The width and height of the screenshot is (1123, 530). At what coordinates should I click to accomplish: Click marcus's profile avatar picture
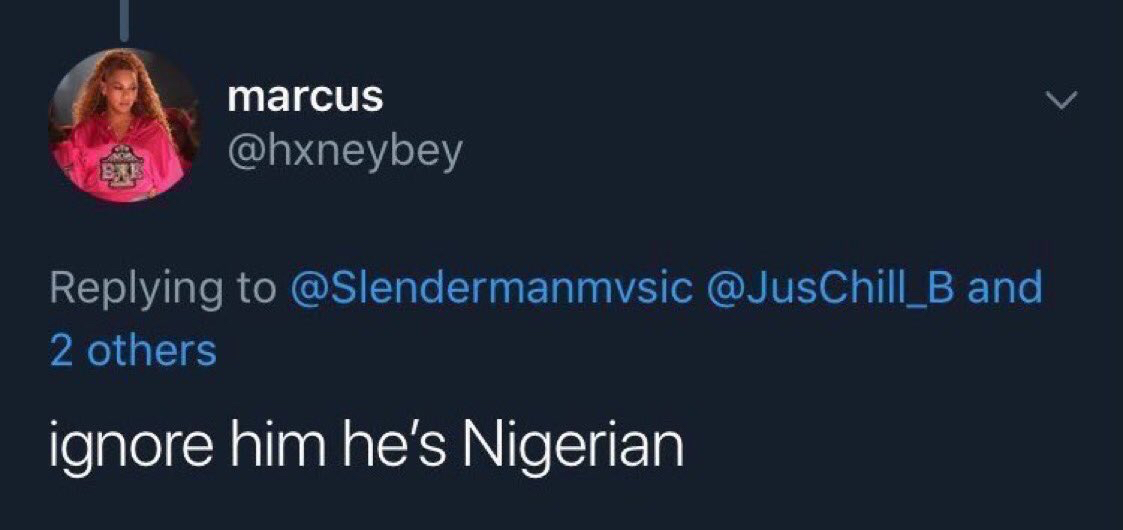coord(123,124)
